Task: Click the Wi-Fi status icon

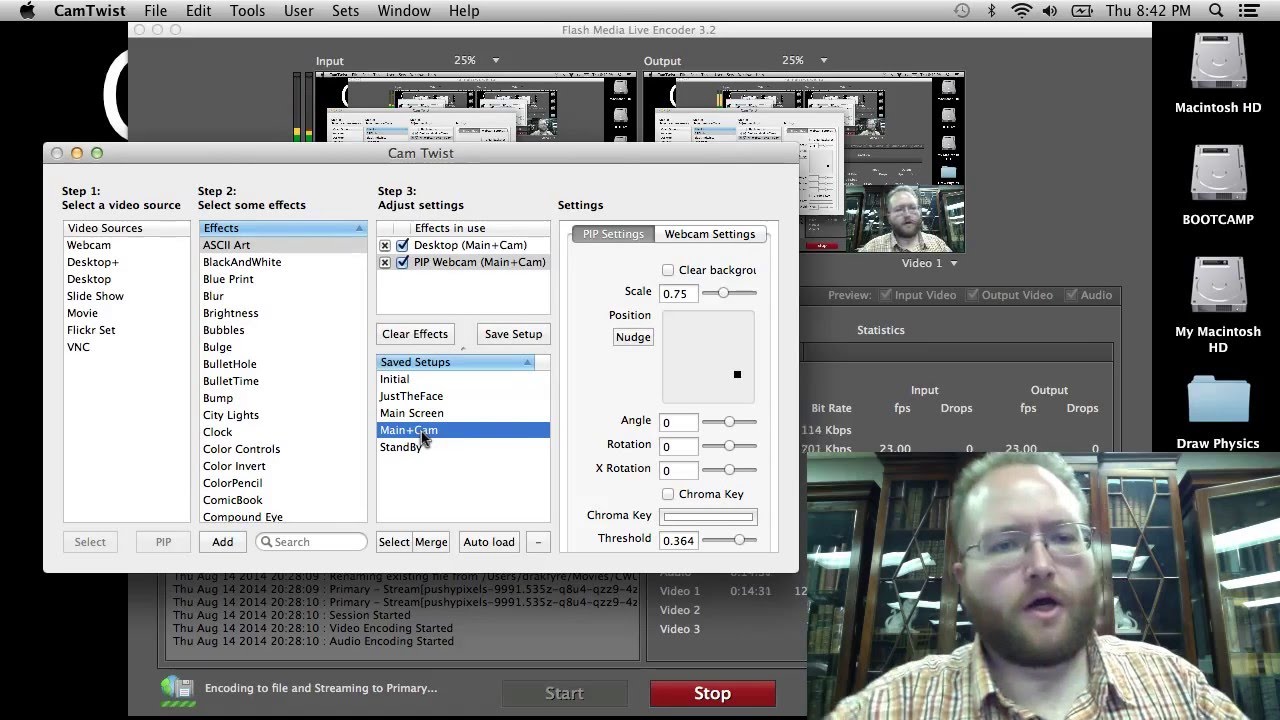Action: [1021, 11]
